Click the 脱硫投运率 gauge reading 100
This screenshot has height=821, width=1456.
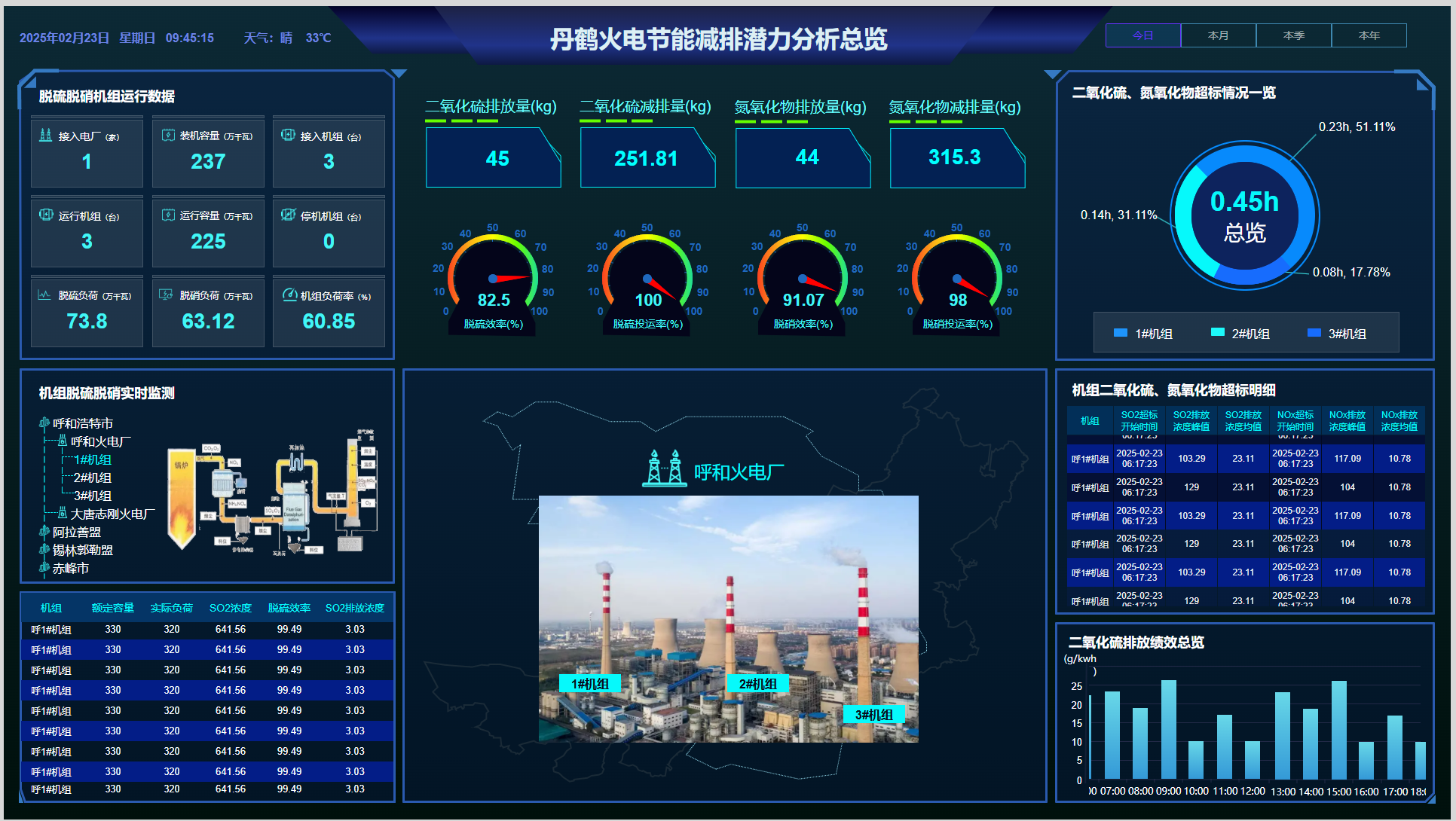pyautogui.click(x=647, y=279)
